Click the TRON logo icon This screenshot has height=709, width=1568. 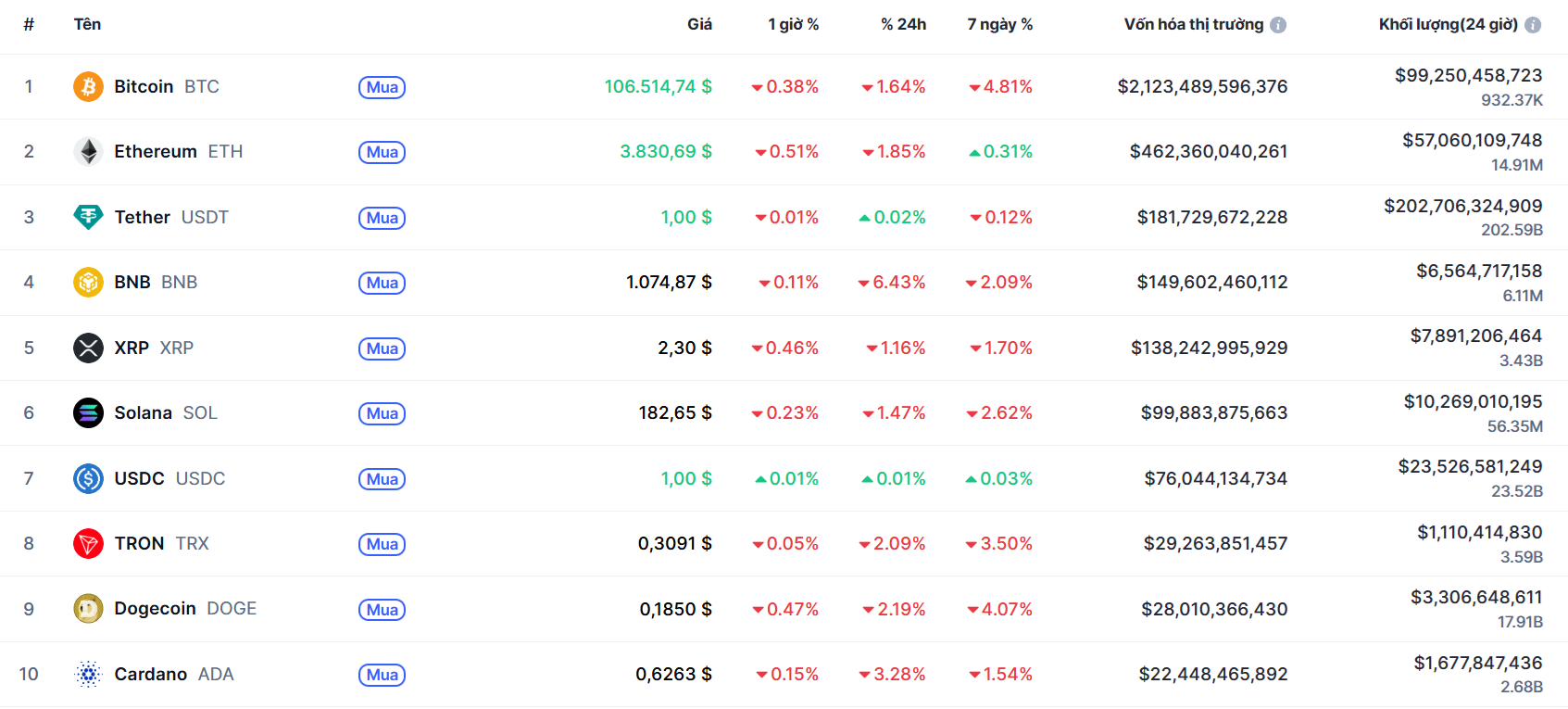(x=88, y=544)
